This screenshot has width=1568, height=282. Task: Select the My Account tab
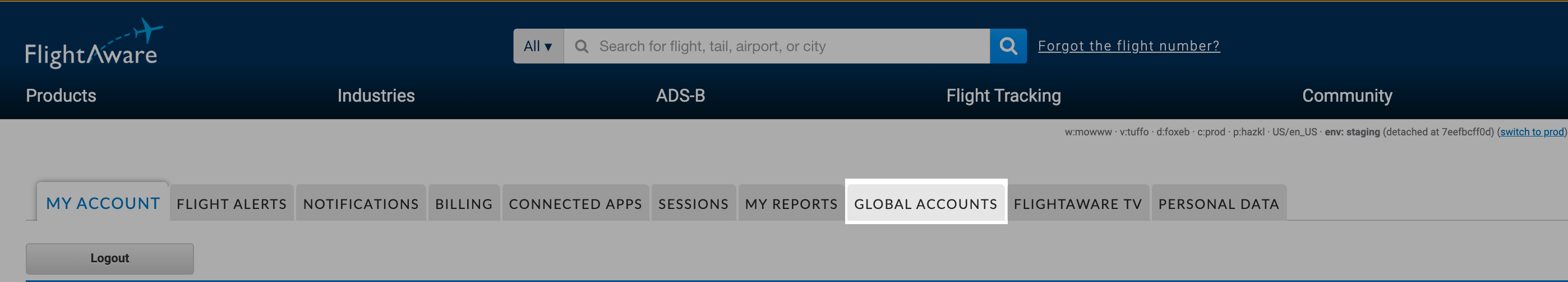103,202
